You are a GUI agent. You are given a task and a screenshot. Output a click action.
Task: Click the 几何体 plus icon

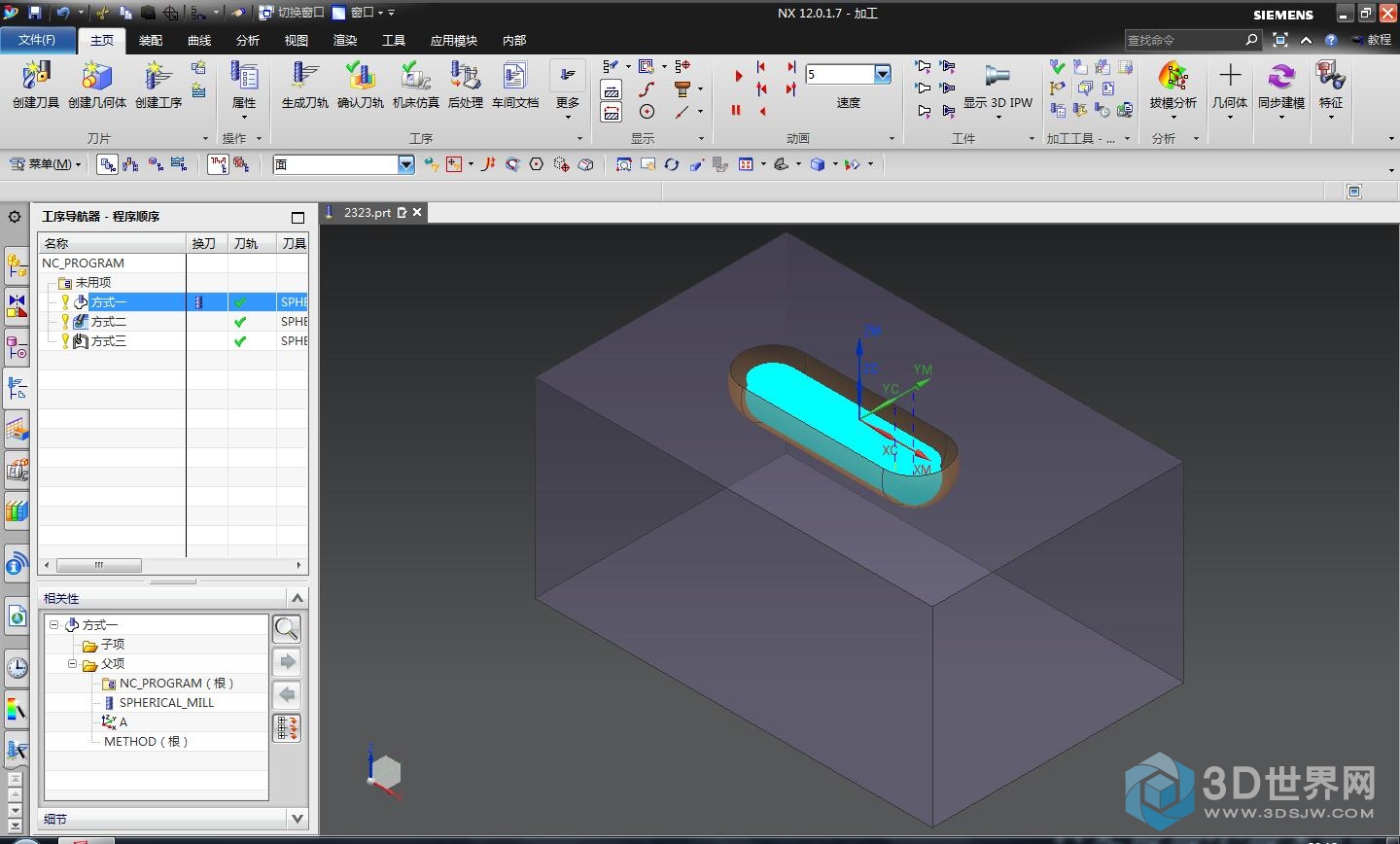point(1230,76)
